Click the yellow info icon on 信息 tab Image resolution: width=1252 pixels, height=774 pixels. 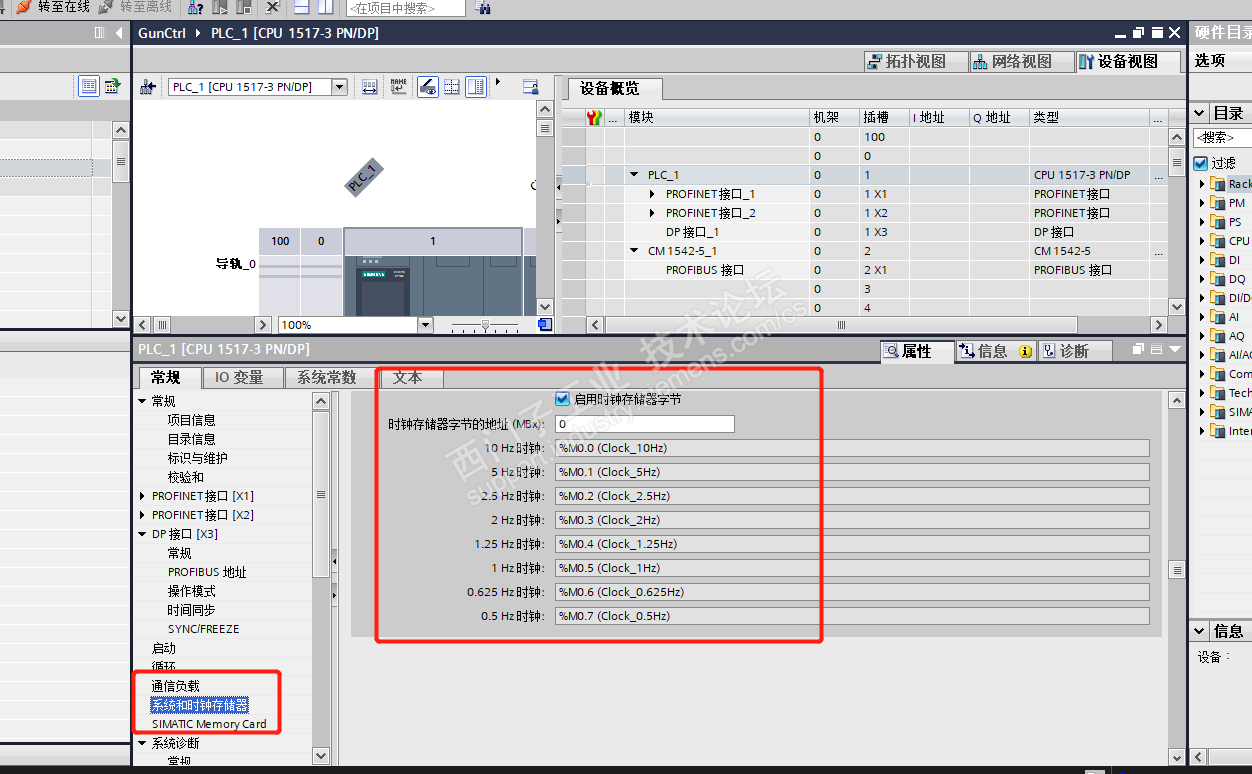[x=1025, y=351]
